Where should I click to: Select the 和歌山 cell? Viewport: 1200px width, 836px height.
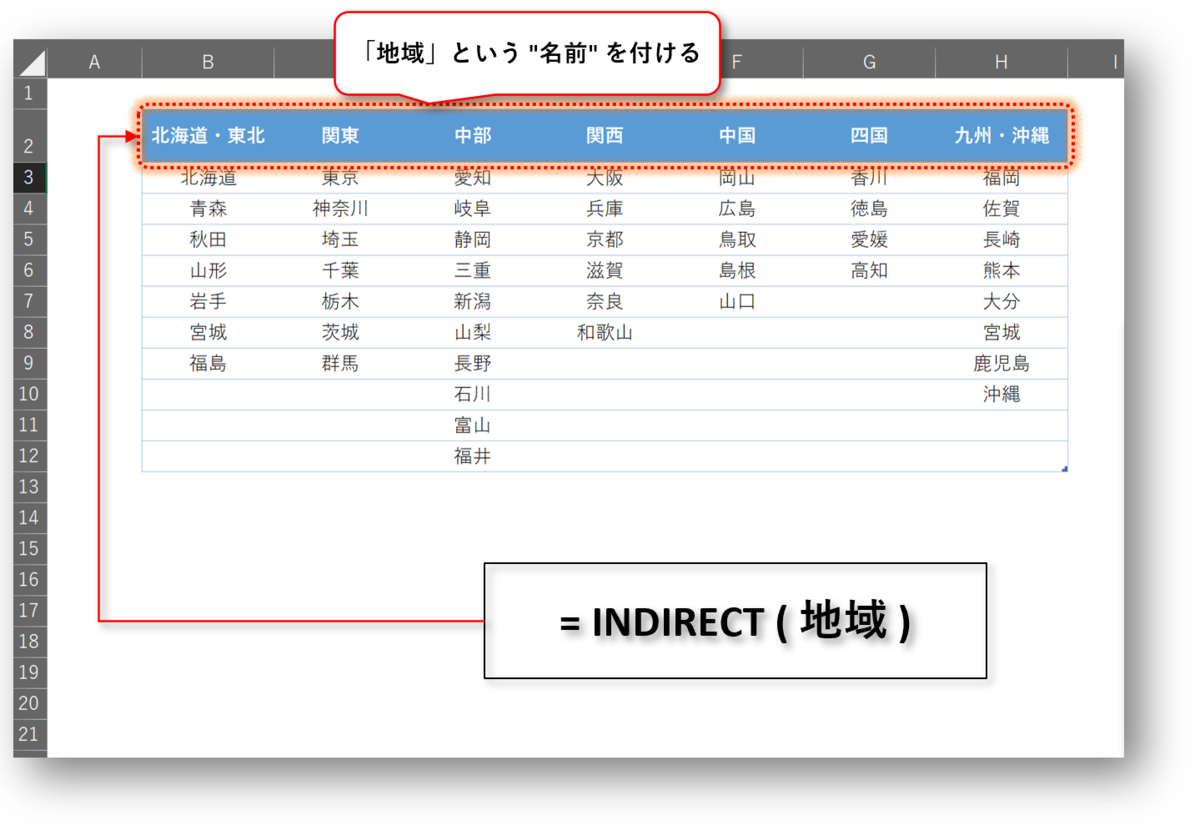point(604,332)
